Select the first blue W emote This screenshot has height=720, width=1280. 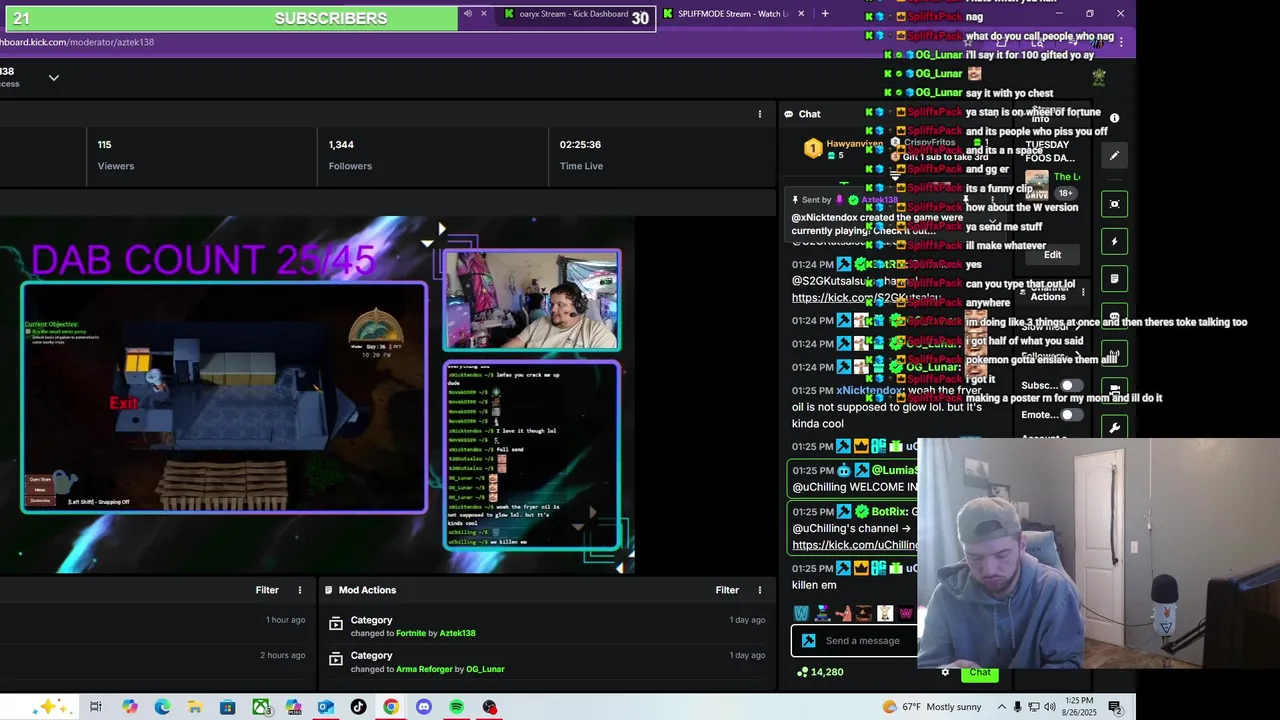pos(801,613)
